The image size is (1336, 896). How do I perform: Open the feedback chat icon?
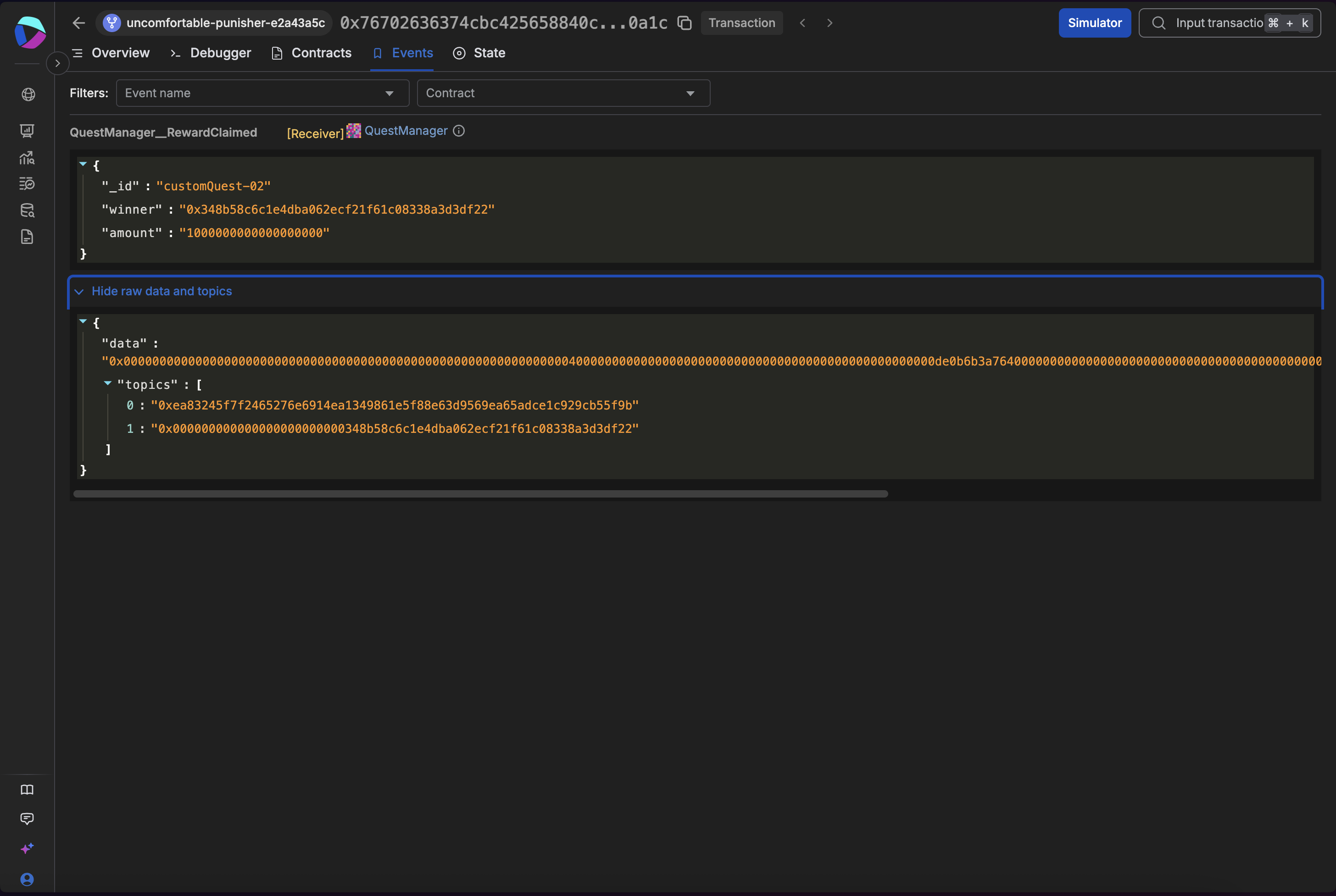point(27,819)
